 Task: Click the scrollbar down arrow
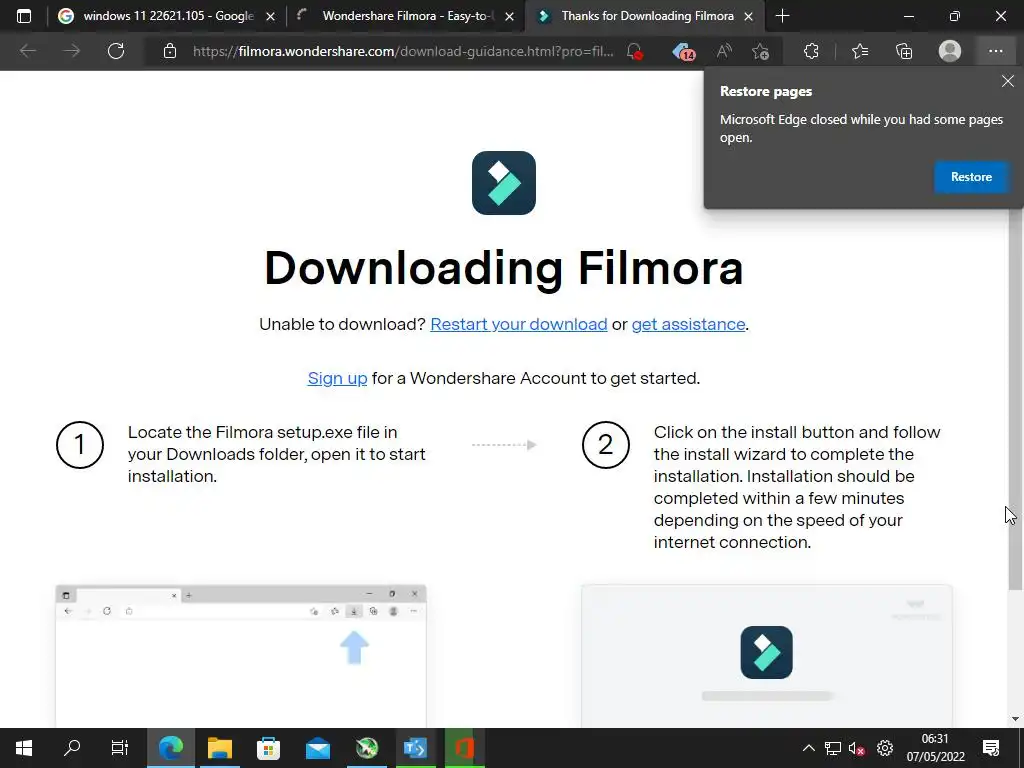[x=1015, y=719]
